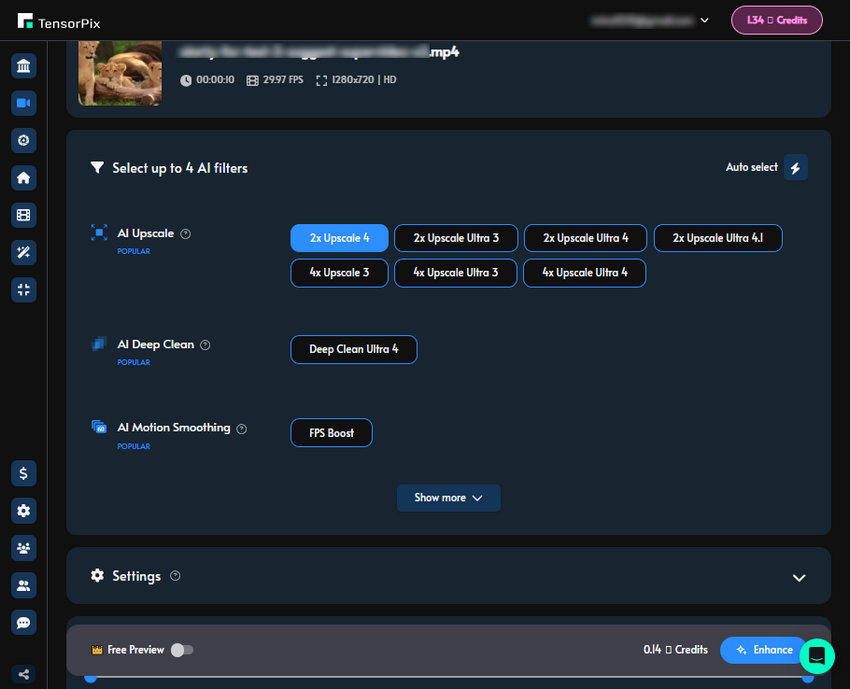Viewport: 850px width, 689px height.
Task: Click the two-person users sidebar icon
Action: 23,585
